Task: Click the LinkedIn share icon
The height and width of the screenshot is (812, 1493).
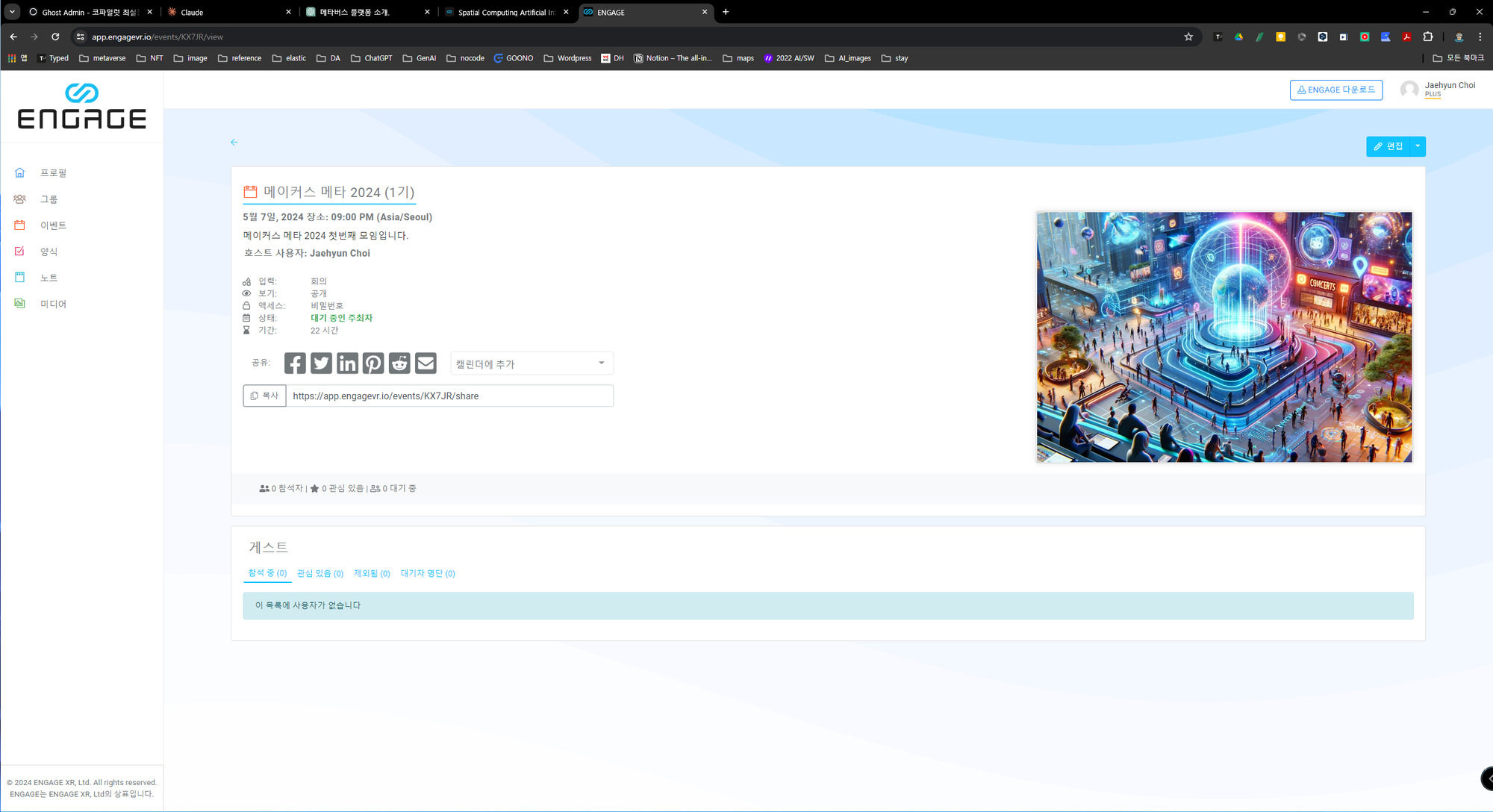Action: coord(347,363)
